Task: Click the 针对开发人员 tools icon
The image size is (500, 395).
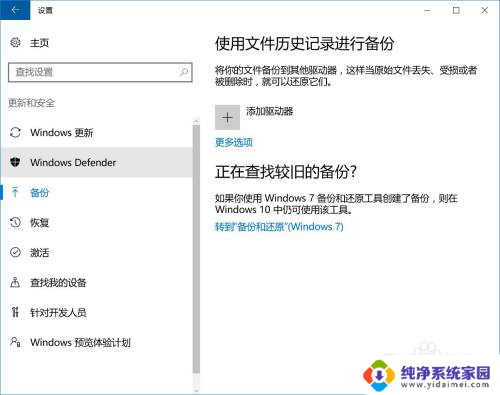Action: tap(15, 312)
